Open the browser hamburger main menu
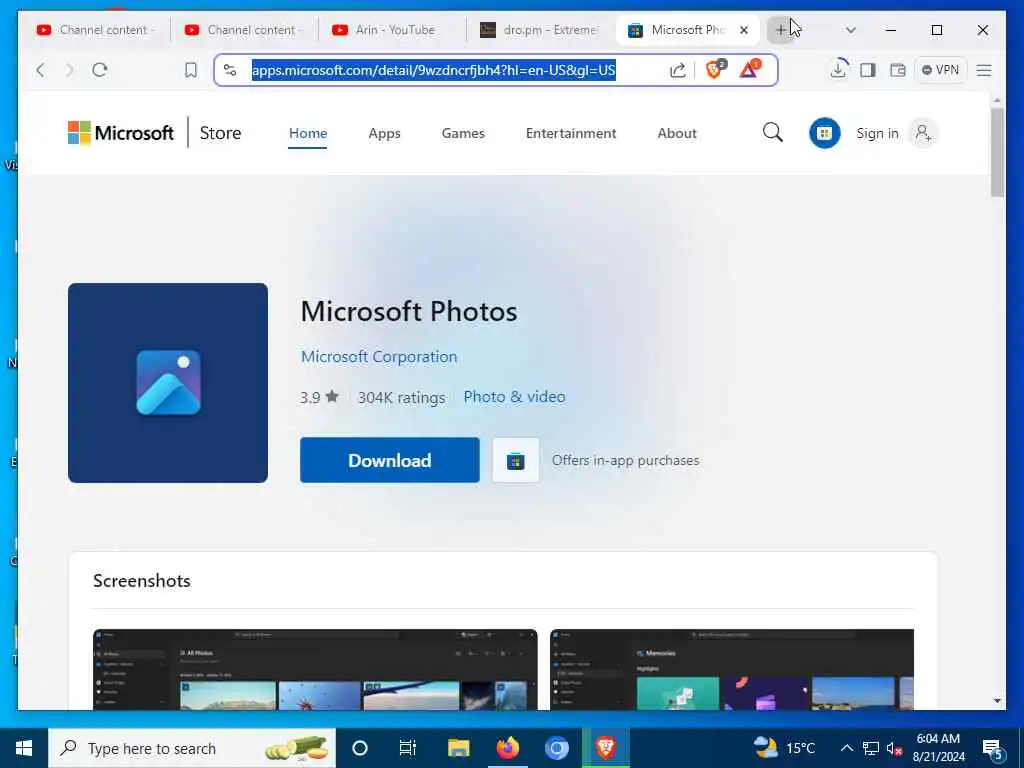The height and width of the screenshot is (768, 1024). coord(984,70)
